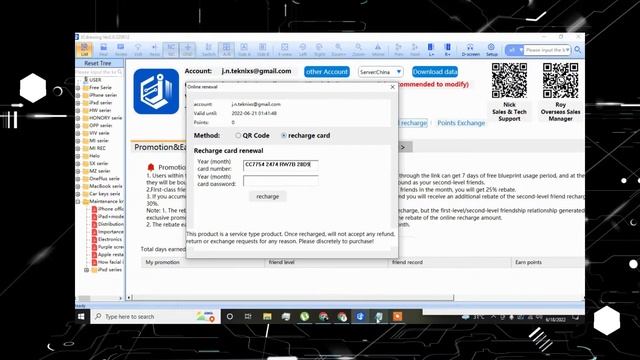Open the All dropdown beside toolbar search
The height and width of the screenshot is (360, 640).
[514, 50]
